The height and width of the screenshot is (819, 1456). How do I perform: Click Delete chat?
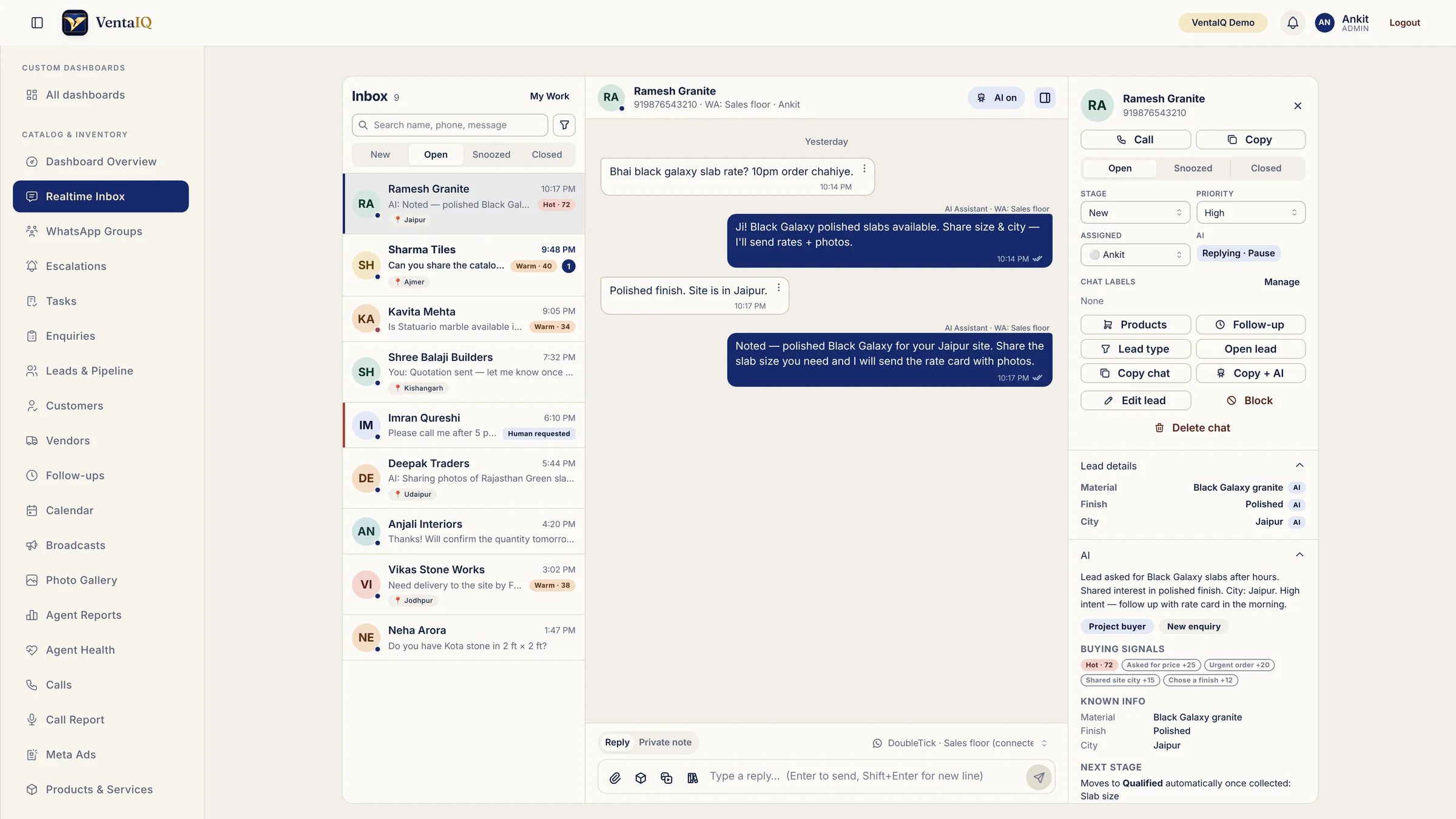click(x=1193, y=428)
